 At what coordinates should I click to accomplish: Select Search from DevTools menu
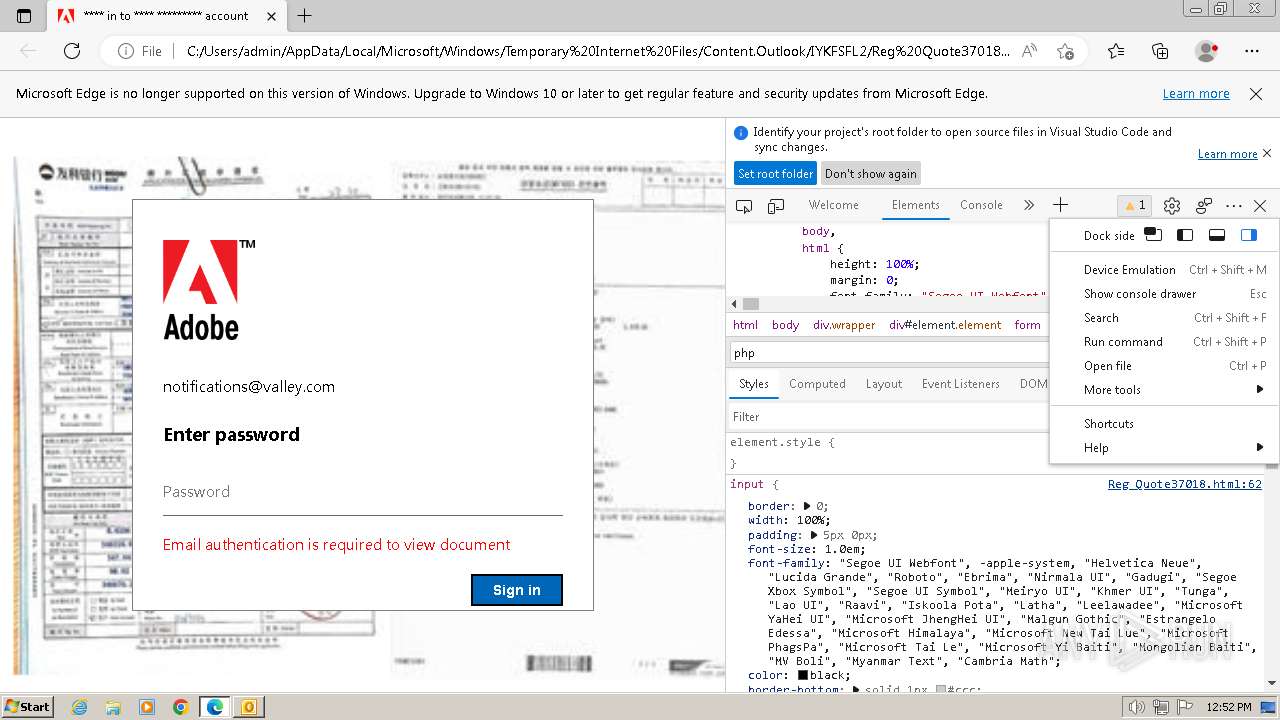click(1164, 318)
